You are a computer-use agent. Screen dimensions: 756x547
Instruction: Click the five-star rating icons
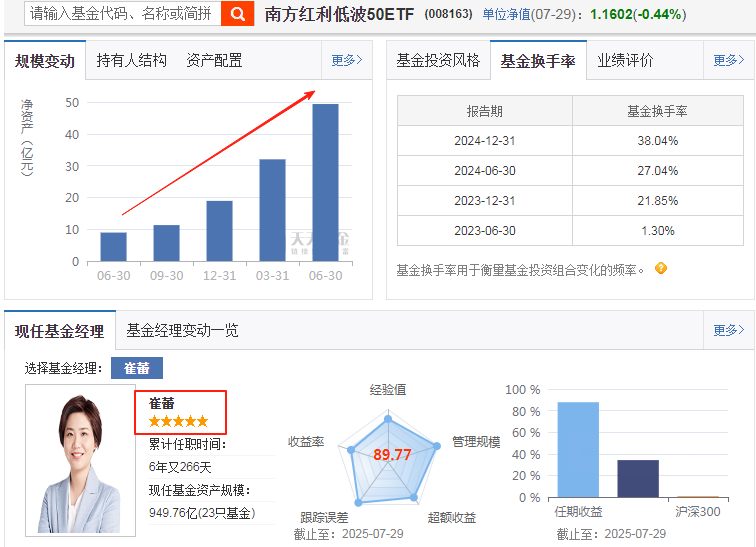(x=178, y=422)
